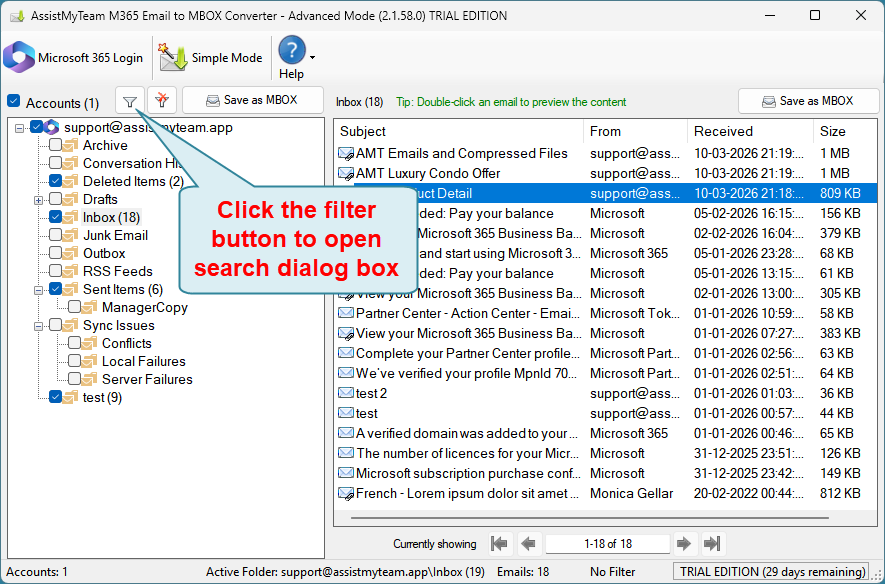Uncheck the test folder checkbox
885x584 pixels.
coord(56,398)
